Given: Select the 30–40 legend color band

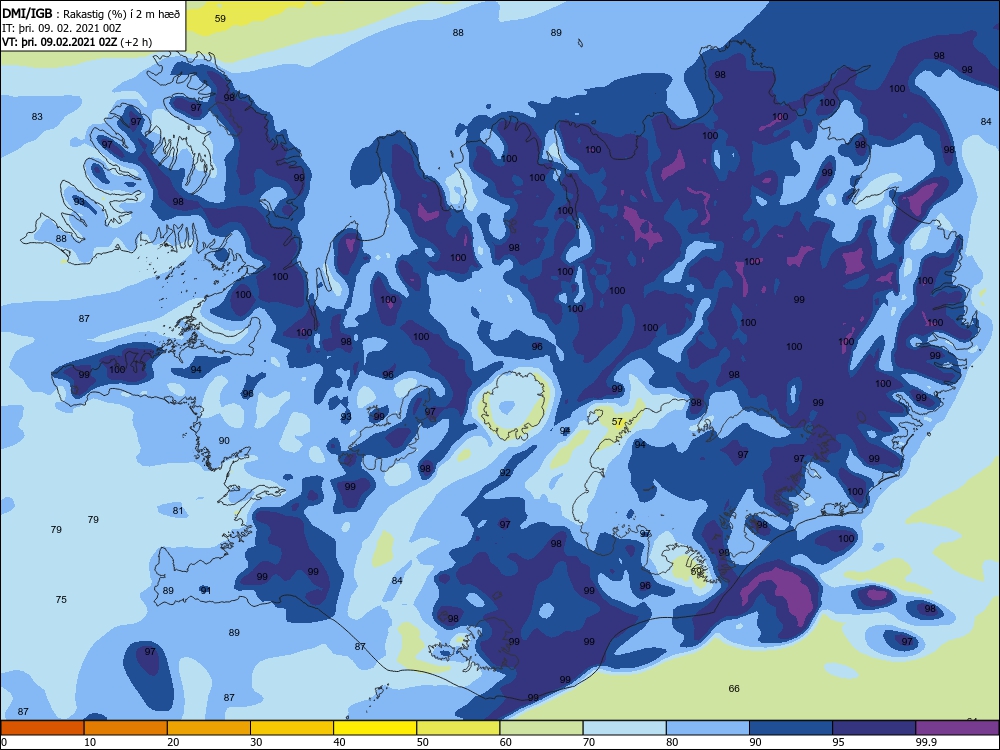Looking at the screenshot, I should [x=292, y=728].
